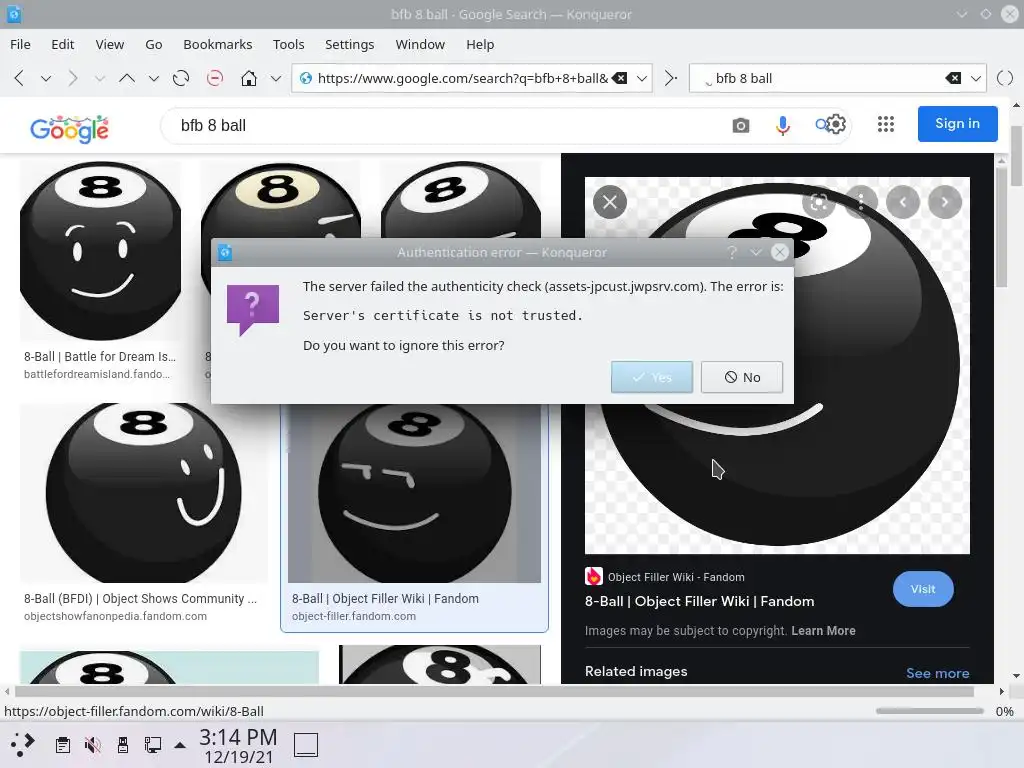Viewport: 1024px width, 768px height.
Task: Open the KDE application launcher
Action: (23, 744)
